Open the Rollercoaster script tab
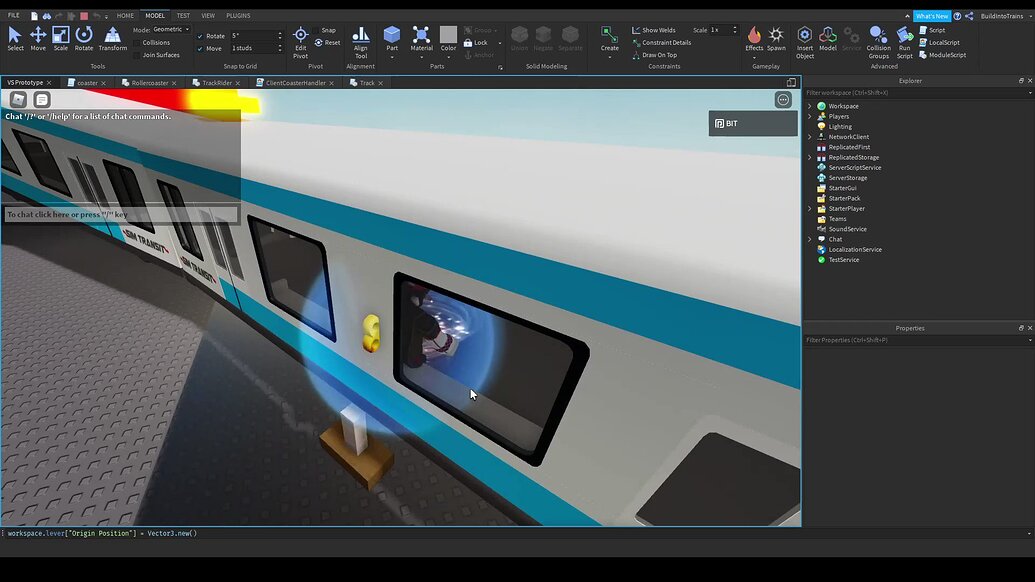The image size is (1035, 582). (x=149, y=83)
